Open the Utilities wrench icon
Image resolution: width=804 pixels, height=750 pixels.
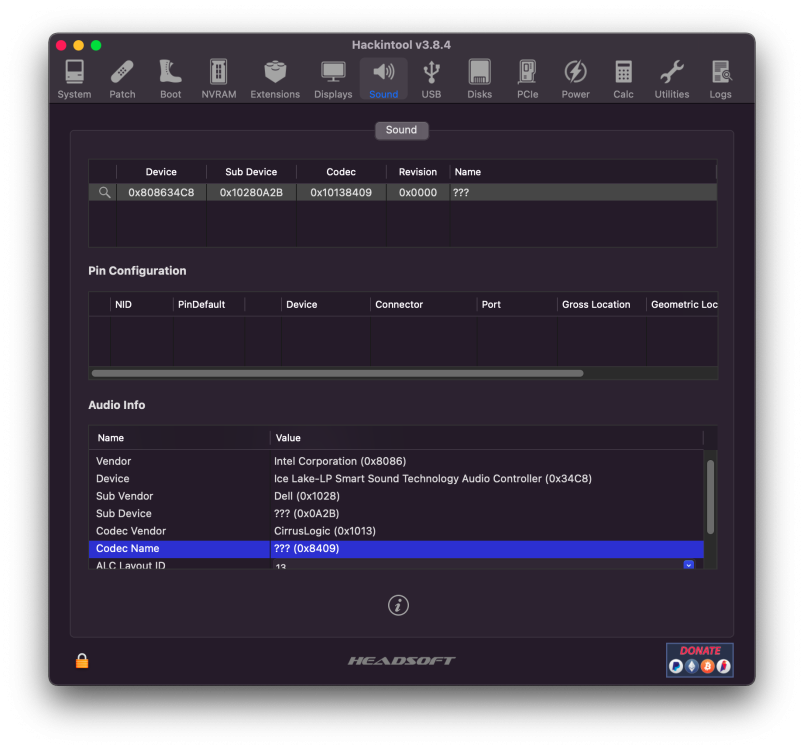click(671, 79)
